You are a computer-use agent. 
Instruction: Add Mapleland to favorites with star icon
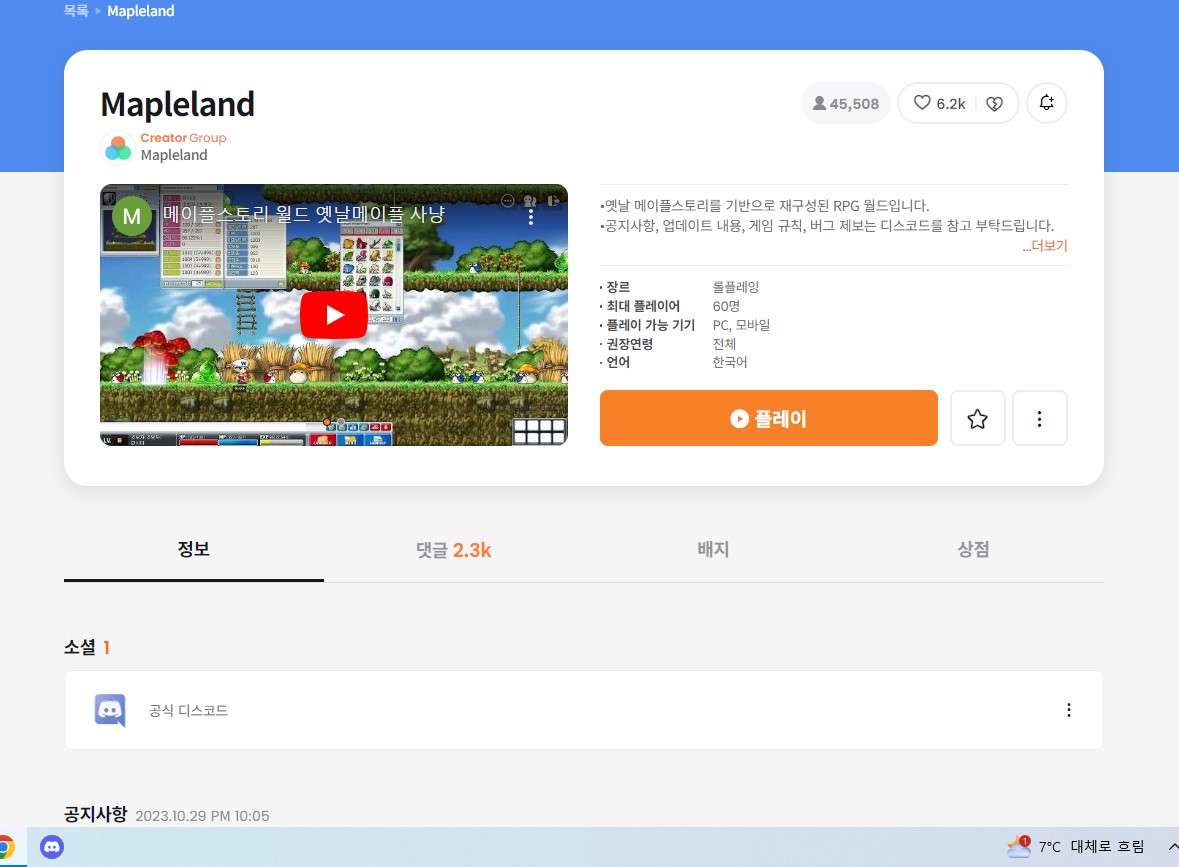(977, 418)
